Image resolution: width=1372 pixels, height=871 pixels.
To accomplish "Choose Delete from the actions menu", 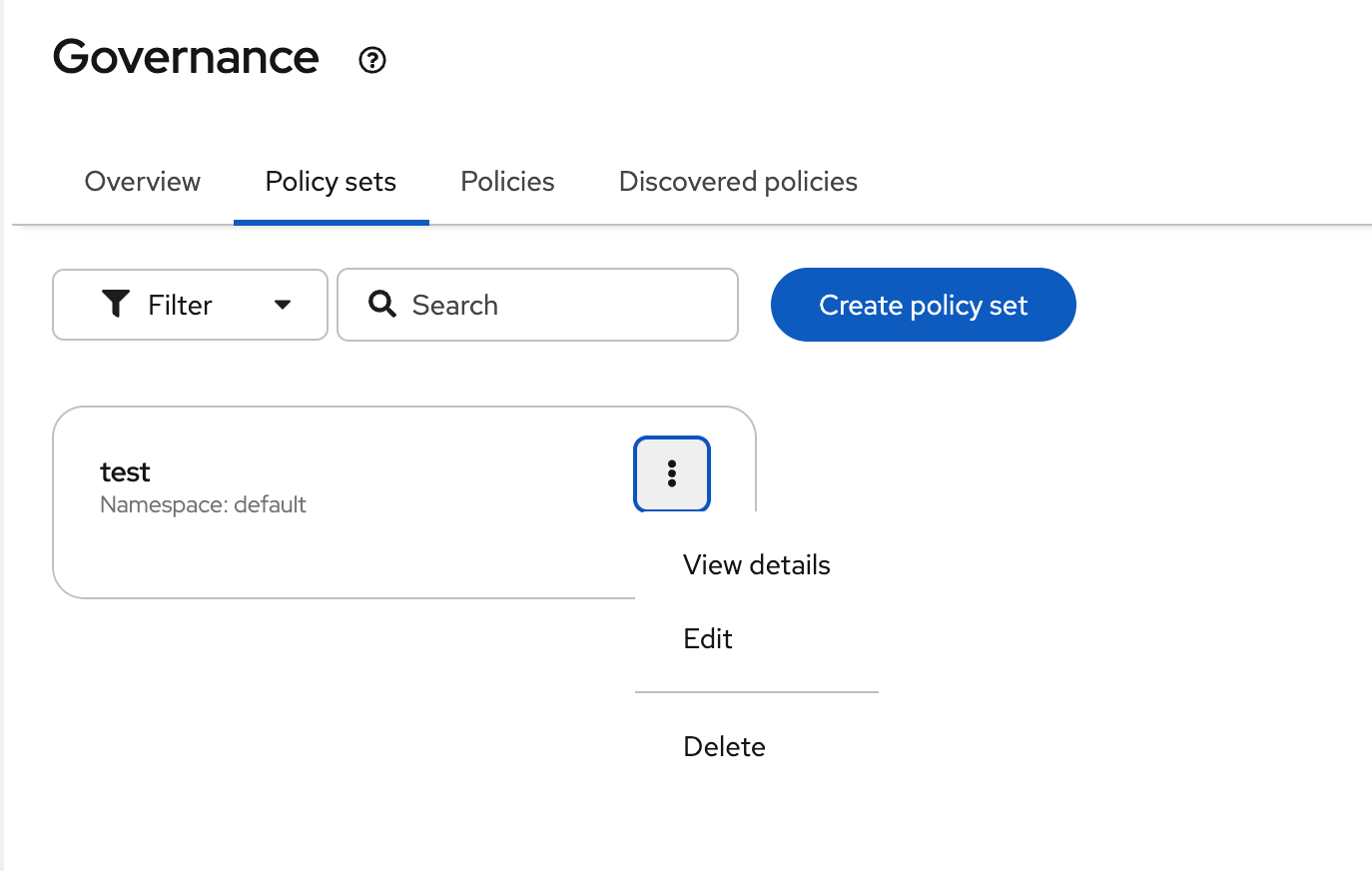I will coord(724,747).
